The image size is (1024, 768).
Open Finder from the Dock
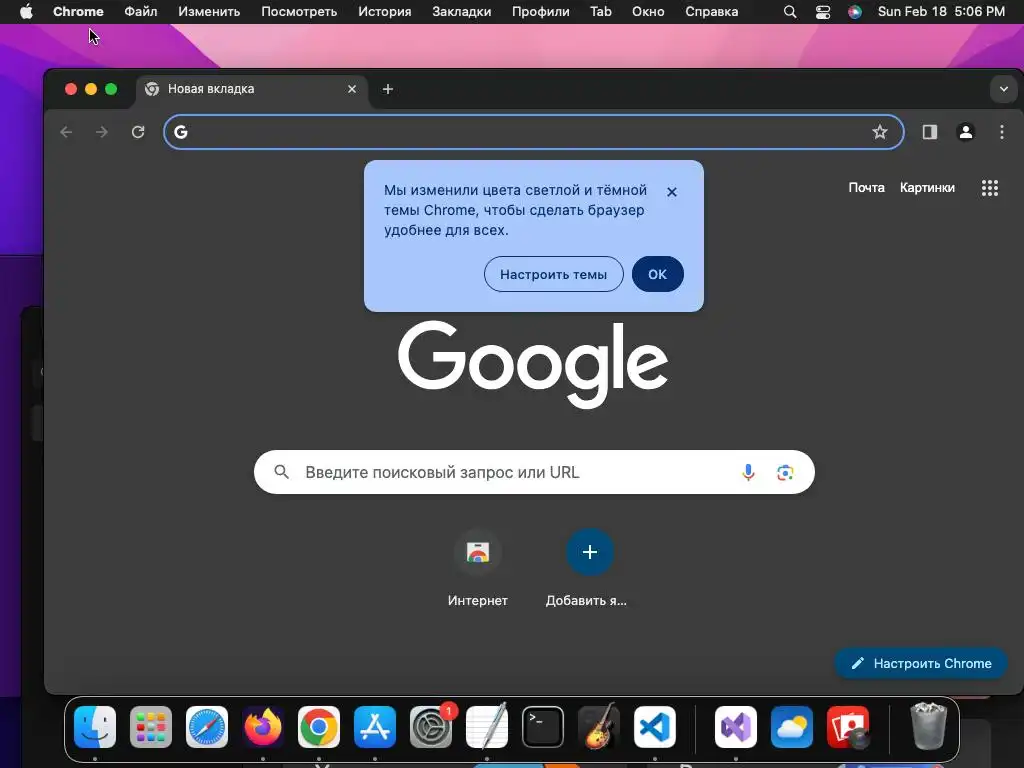click(95, 727)
